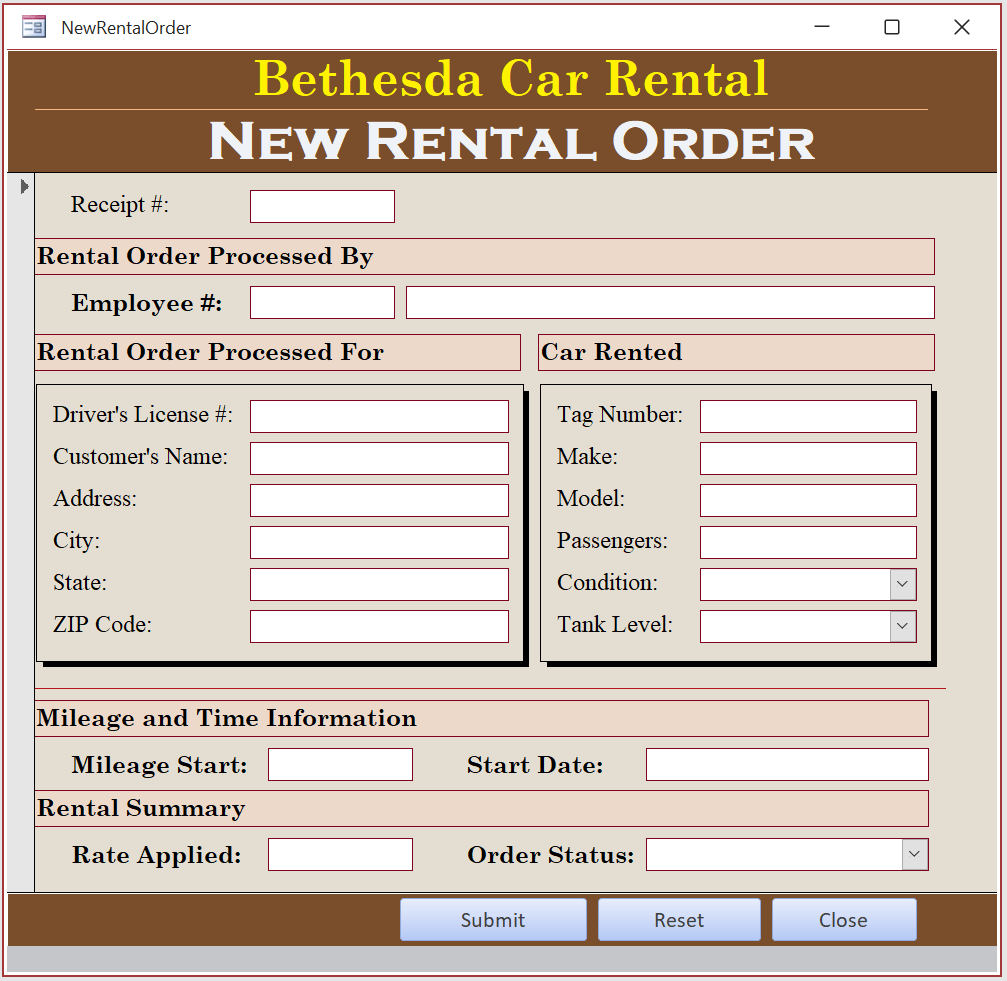Click the State text box
Screen dimensions: 1007x981
coord(378,583)
